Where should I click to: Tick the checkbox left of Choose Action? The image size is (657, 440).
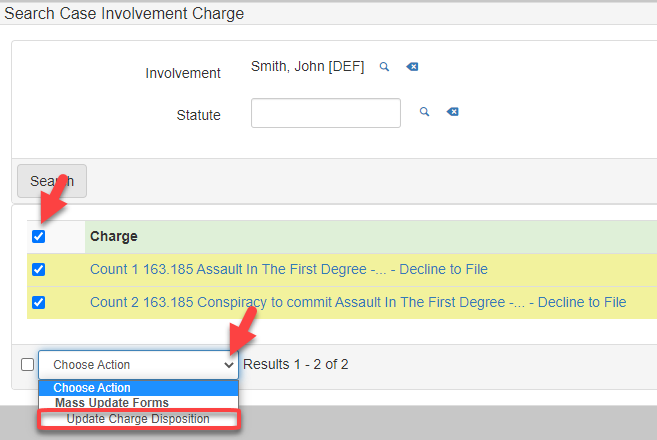[27, 365]
